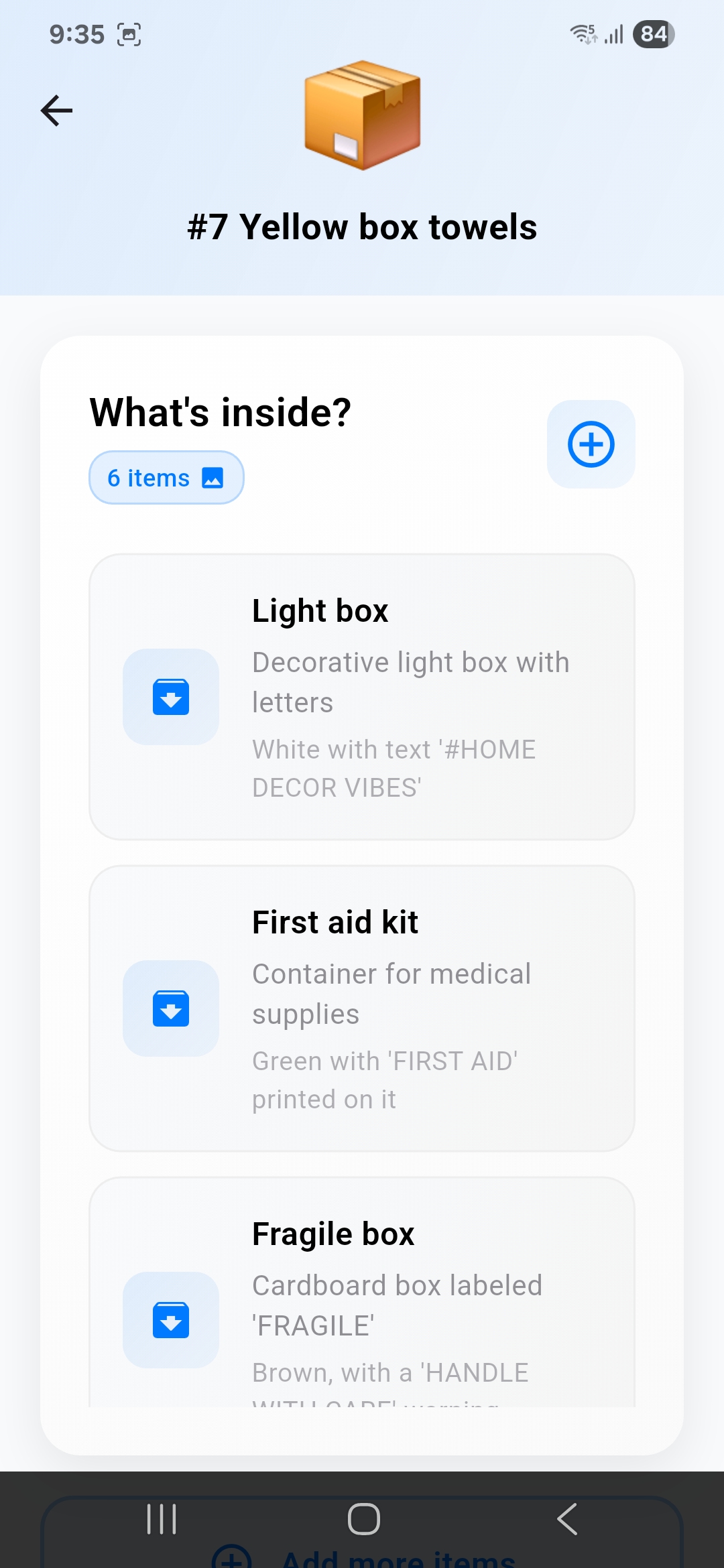Tap the package box emoji above the title
The height and width of the screenshot is (1568, 724).
tap(362, 115)
